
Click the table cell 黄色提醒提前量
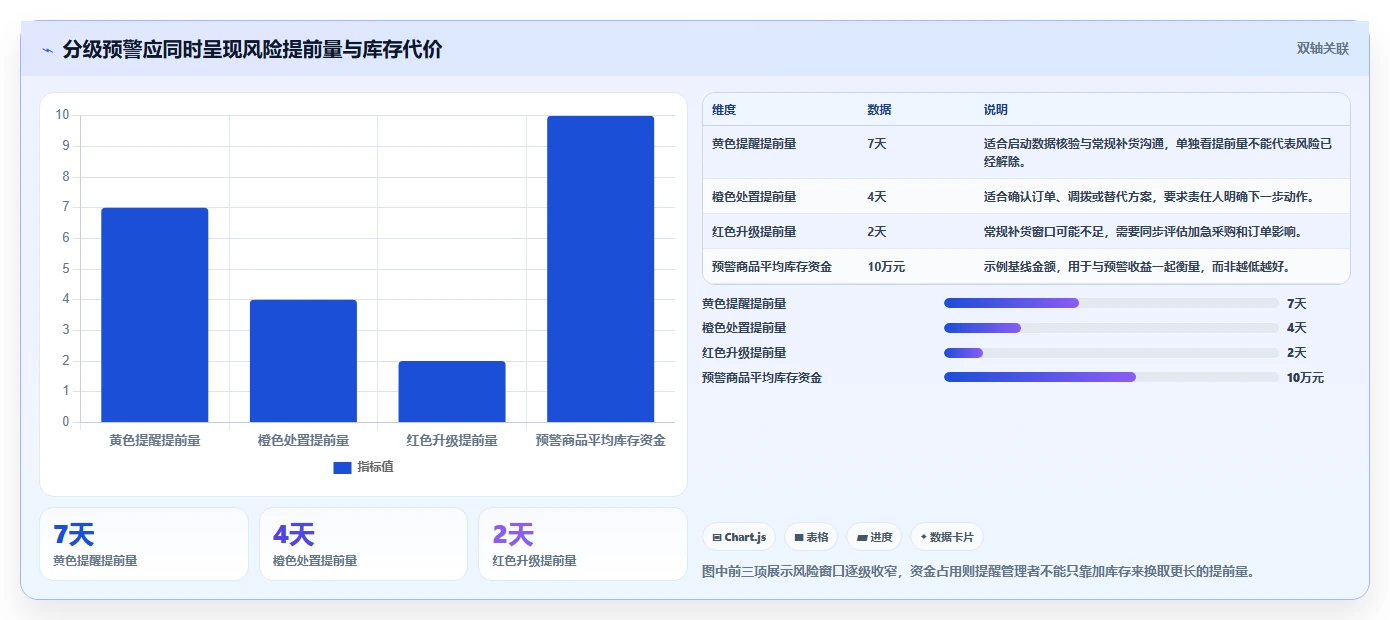tap(754, 144)
